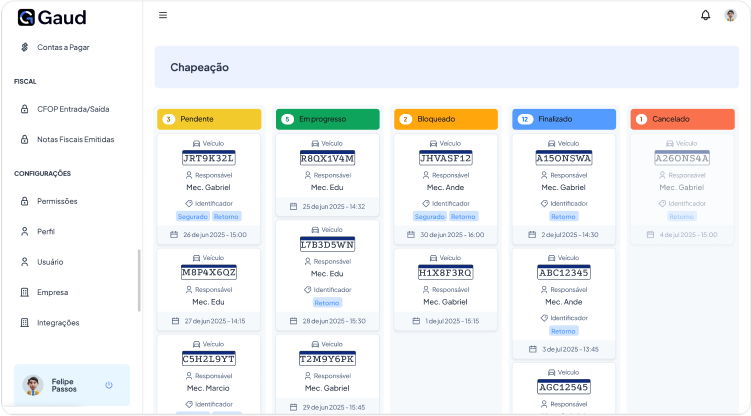
Task: Click the Contas a Pagar dollar icon
Action: [25, 47]
